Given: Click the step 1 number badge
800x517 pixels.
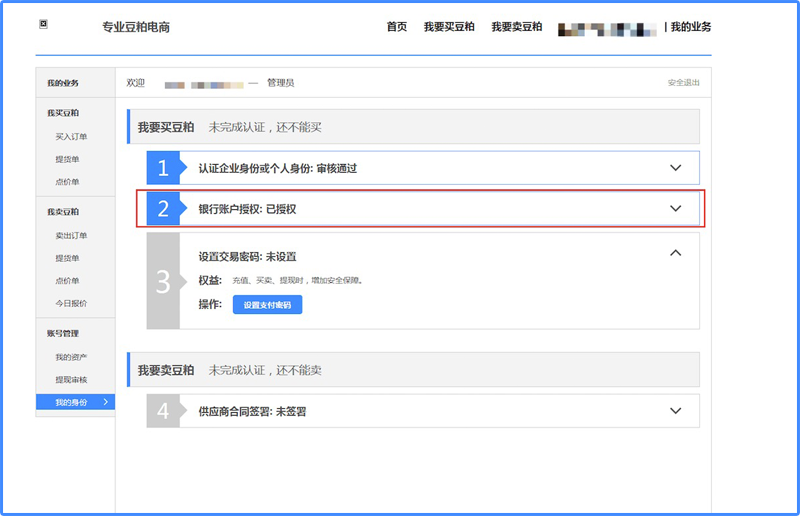Looking at the screenshot, I should [x=163, y=168].
